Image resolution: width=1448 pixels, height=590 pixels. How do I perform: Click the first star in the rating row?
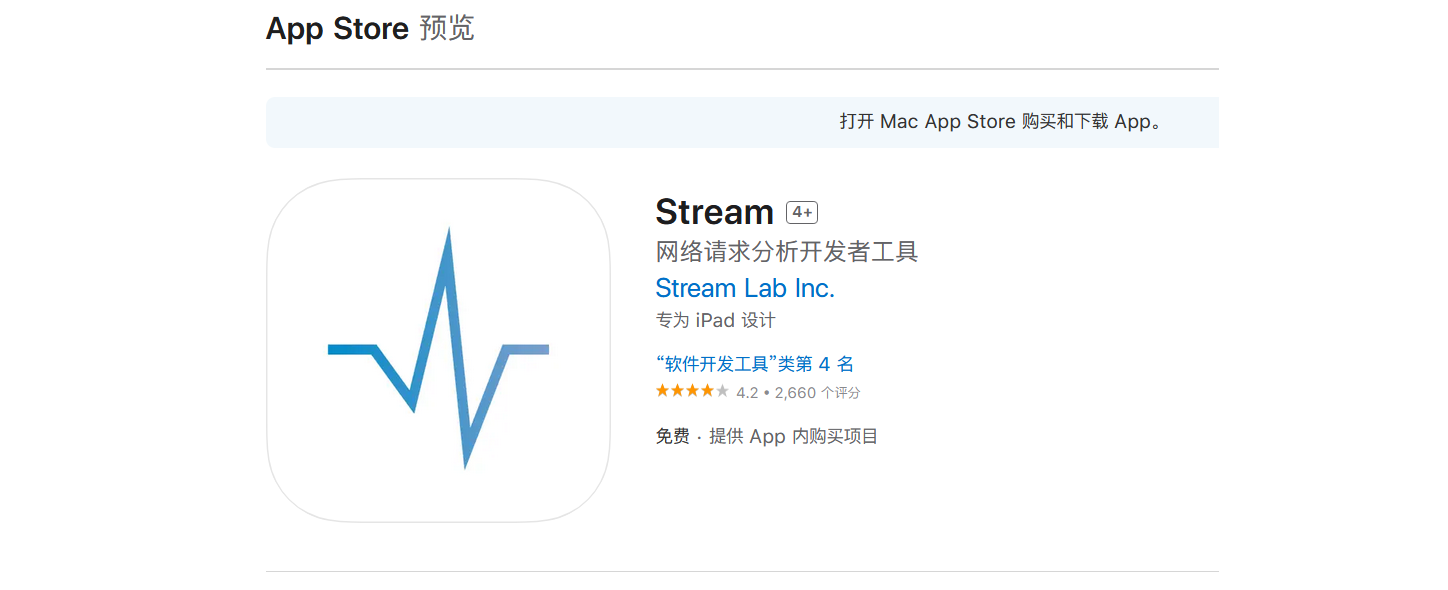pyautogui.click(x=662, y=391)
